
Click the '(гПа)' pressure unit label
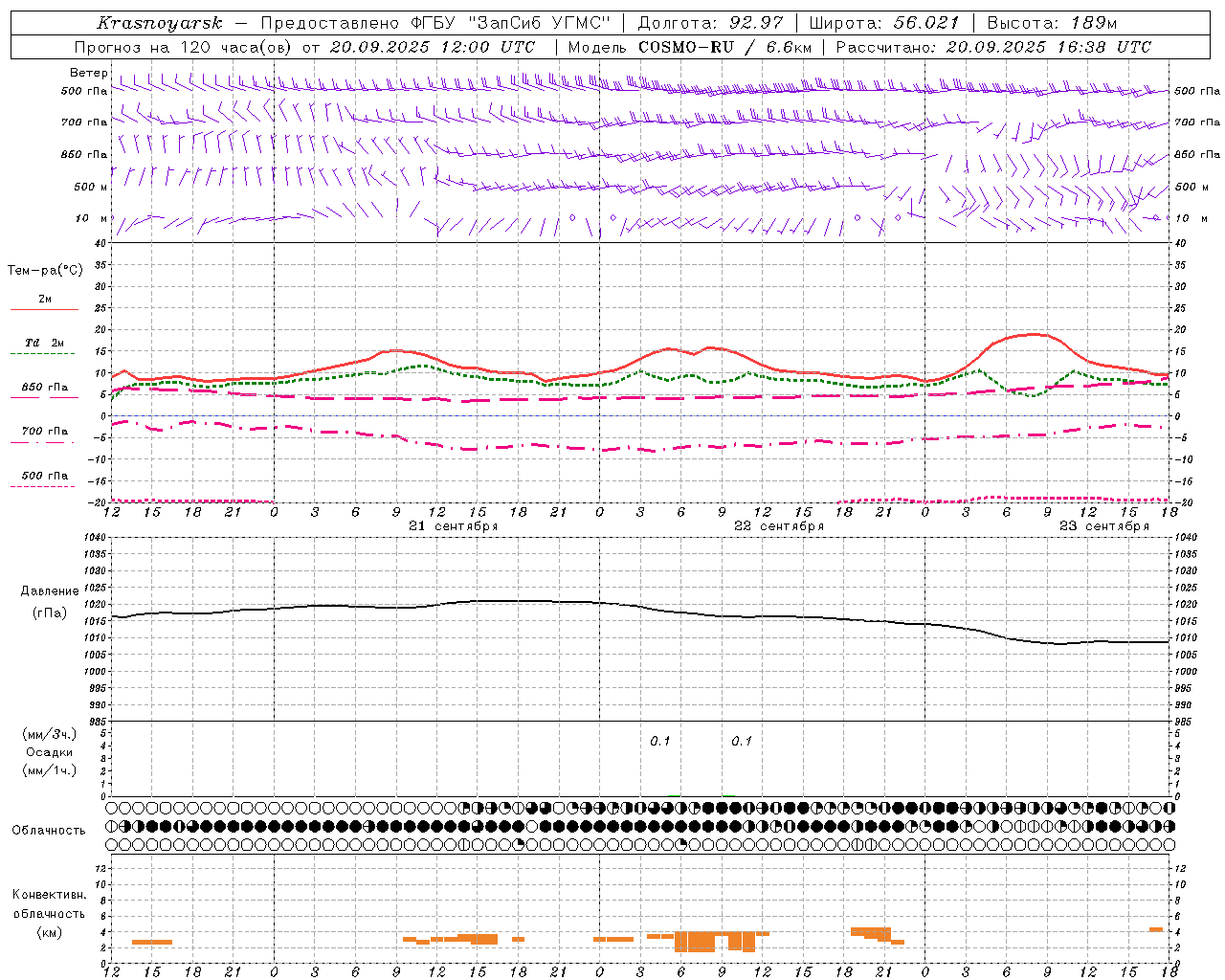pyautogui.click(x=50, y=612)
